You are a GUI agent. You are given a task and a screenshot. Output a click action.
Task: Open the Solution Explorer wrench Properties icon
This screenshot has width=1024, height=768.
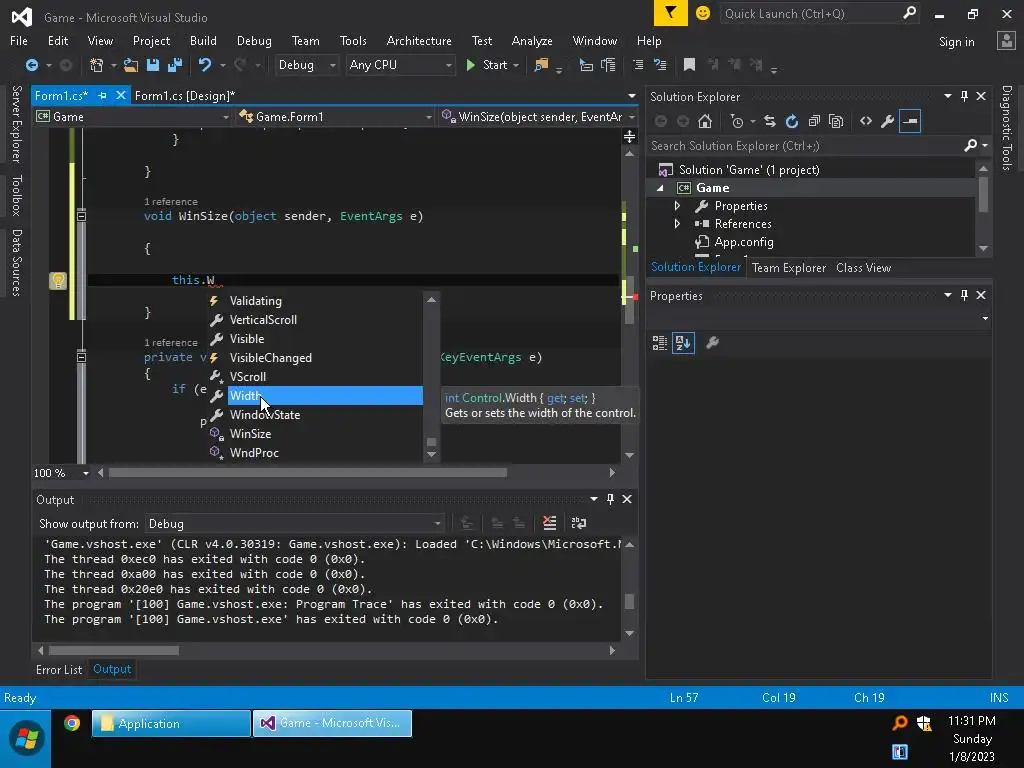coord(888,121)
